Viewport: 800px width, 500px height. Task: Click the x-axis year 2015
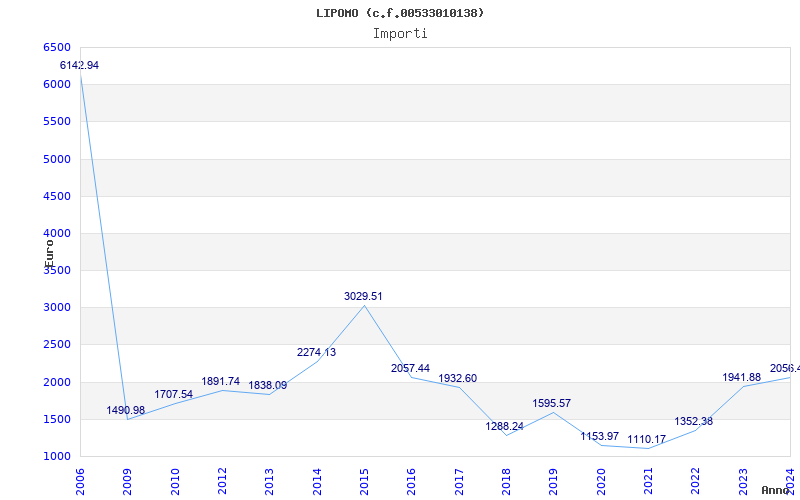click(x=364, y=481)
